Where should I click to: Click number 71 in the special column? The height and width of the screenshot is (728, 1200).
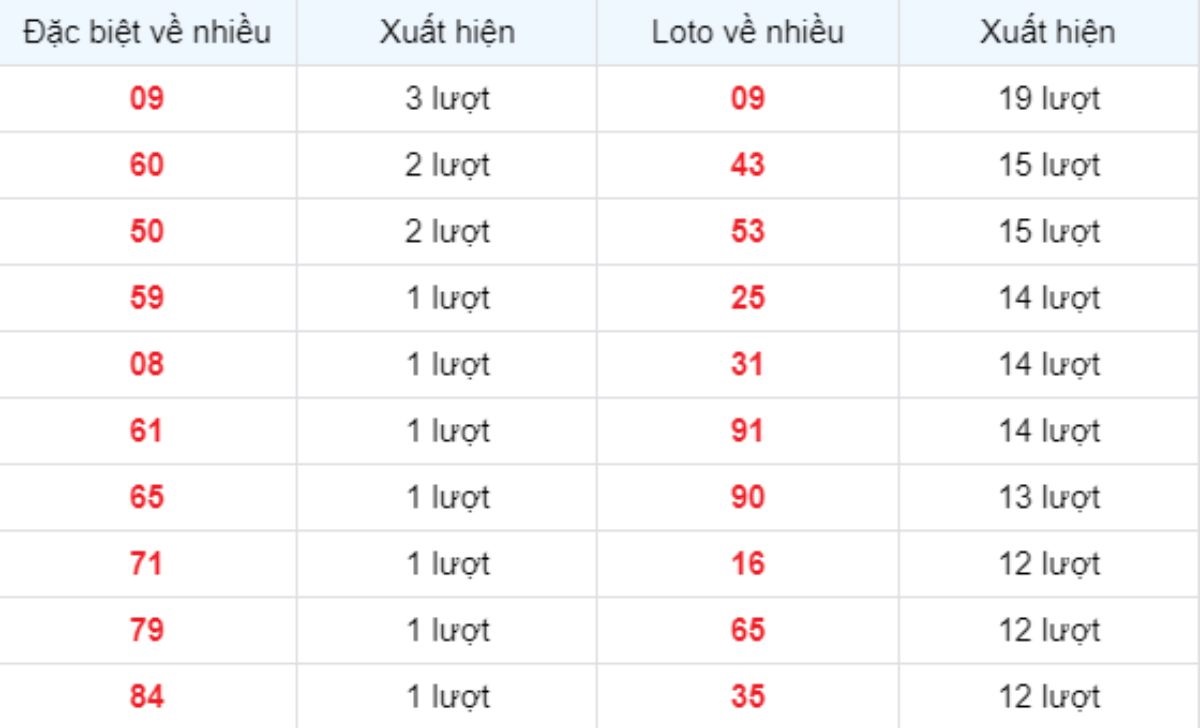point(147,564)
